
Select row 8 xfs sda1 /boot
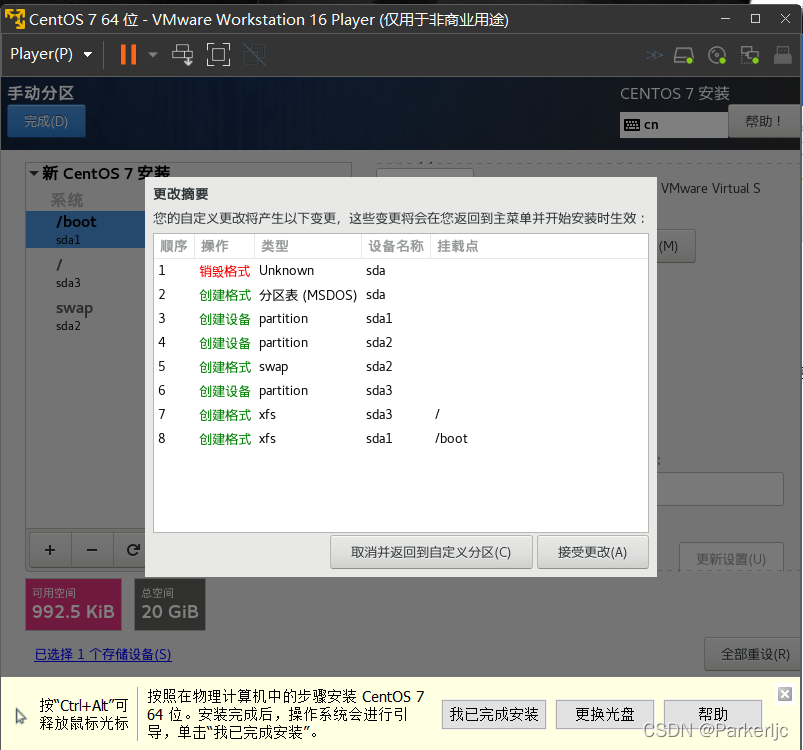click(401, 439)
